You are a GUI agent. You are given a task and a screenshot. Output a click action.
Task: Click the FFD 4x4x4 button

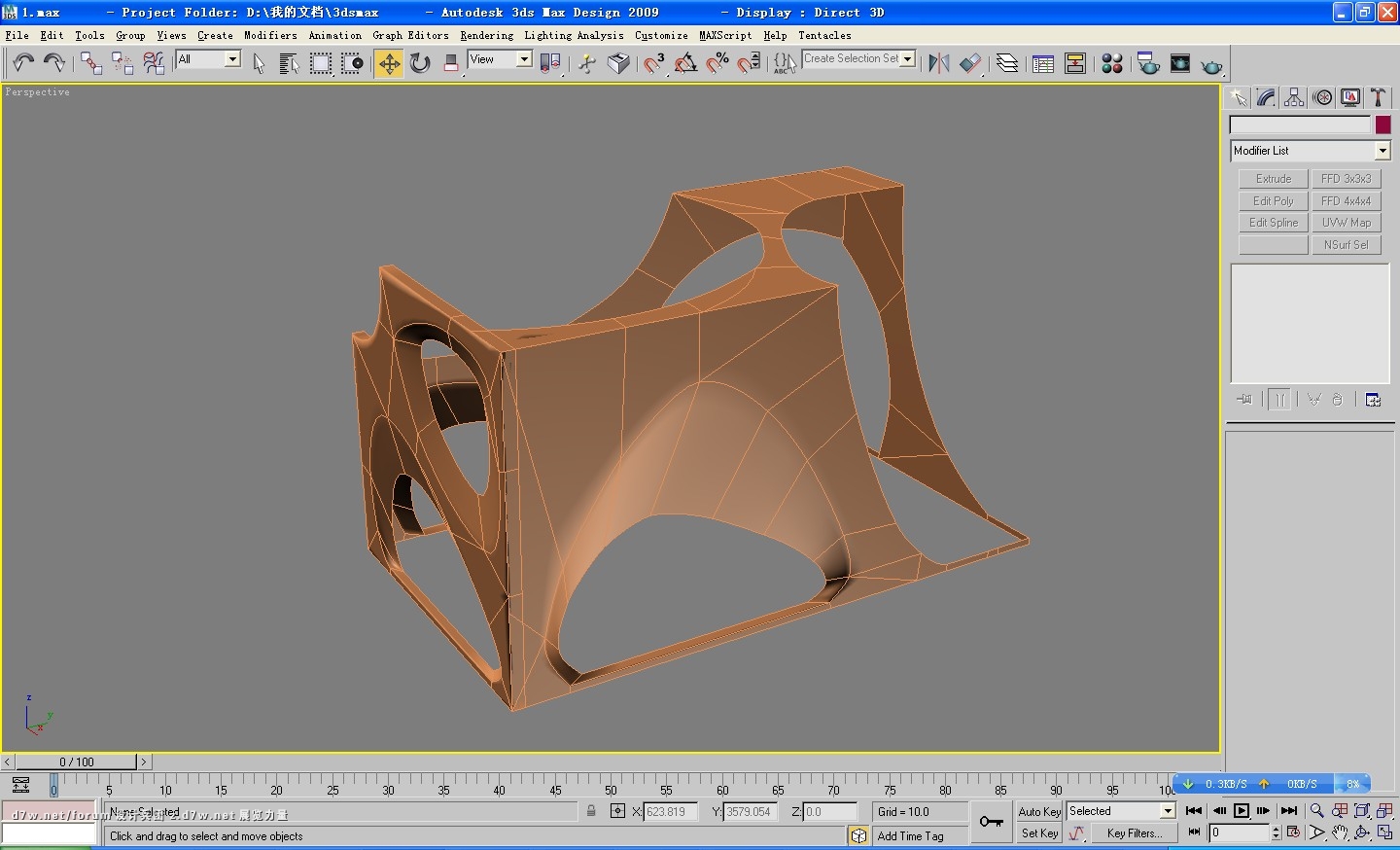coord(1347,201)
